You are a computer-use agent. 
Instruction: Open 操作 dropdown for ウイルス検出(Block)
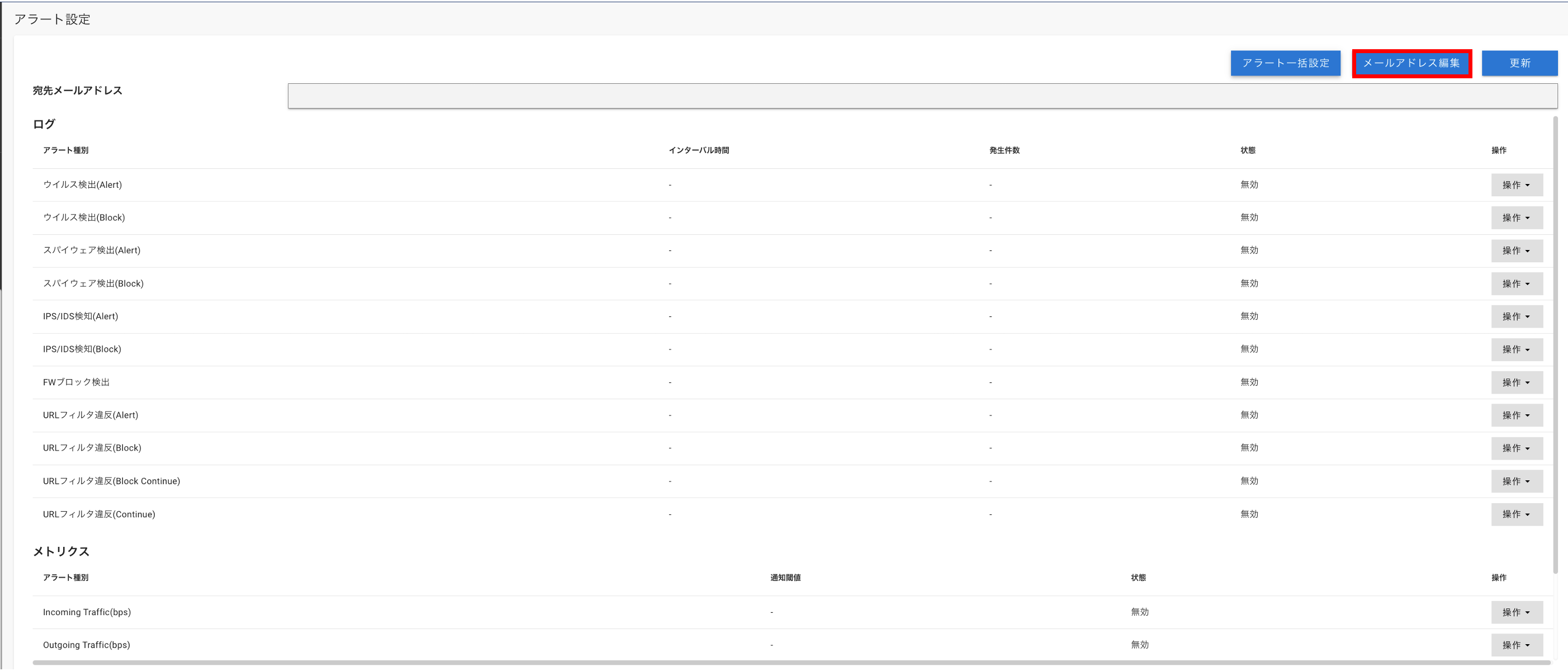(x=1516, y=218)
